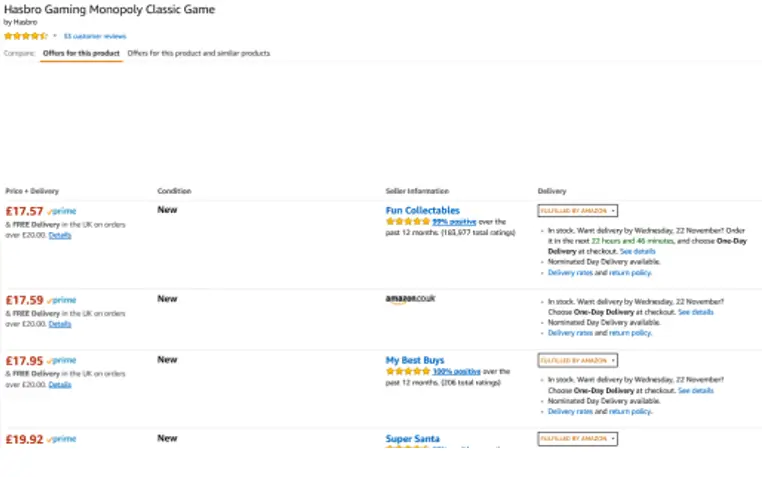Click the prime badge next to £17.57
The width and height of the screenshot is (762, 477).
(62, 211)
